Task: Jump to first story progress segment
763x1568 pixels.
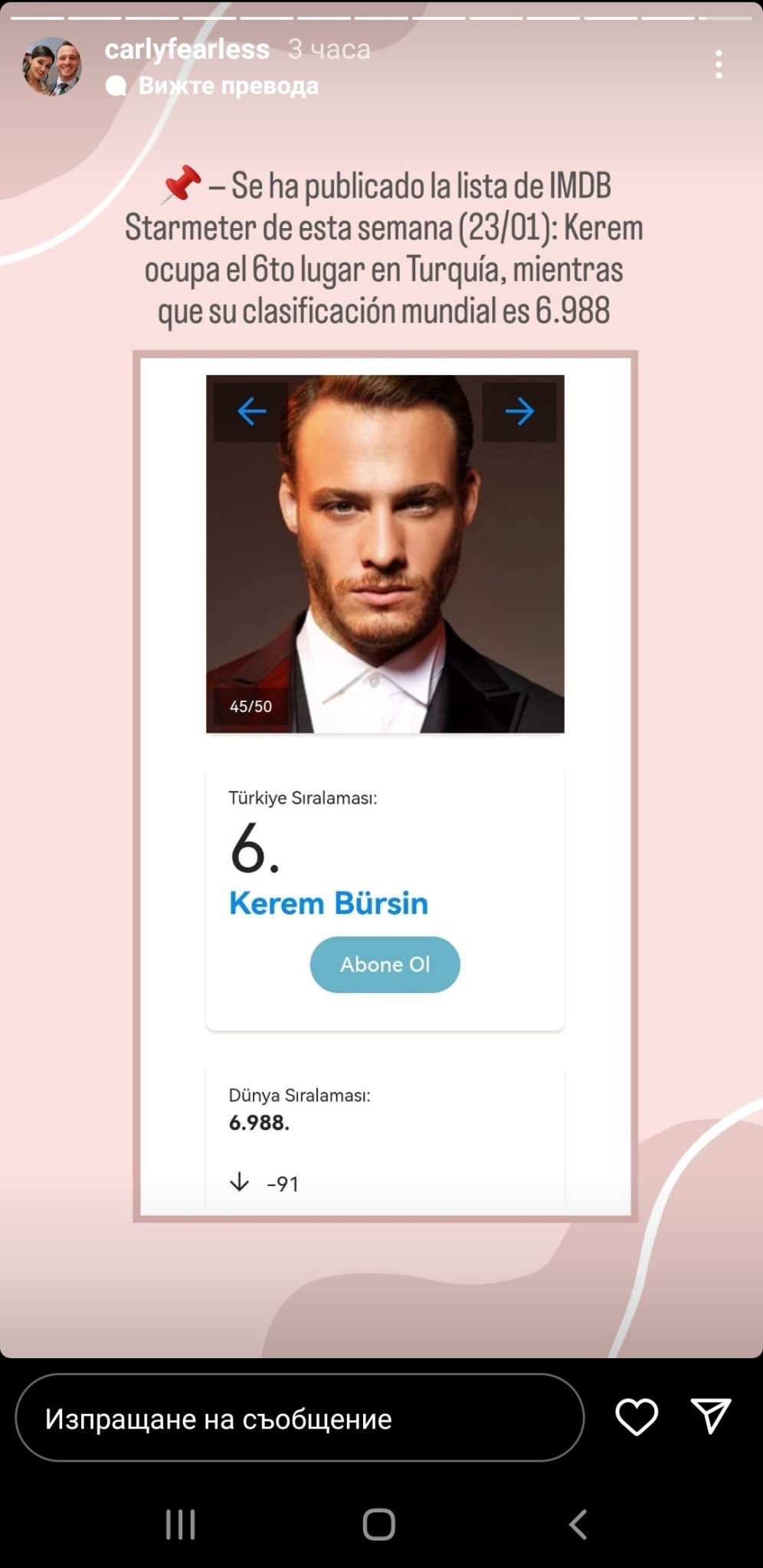Action: click(x=38, y=18)
